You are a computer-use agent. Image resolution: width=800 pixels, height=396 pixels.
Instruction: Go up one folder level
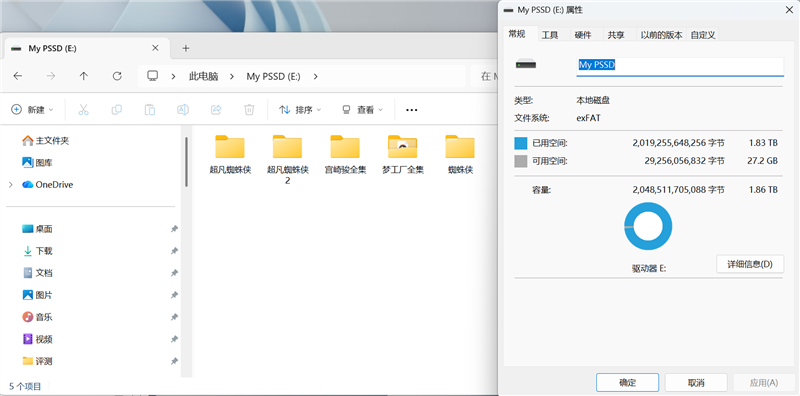tap(84, 76)
